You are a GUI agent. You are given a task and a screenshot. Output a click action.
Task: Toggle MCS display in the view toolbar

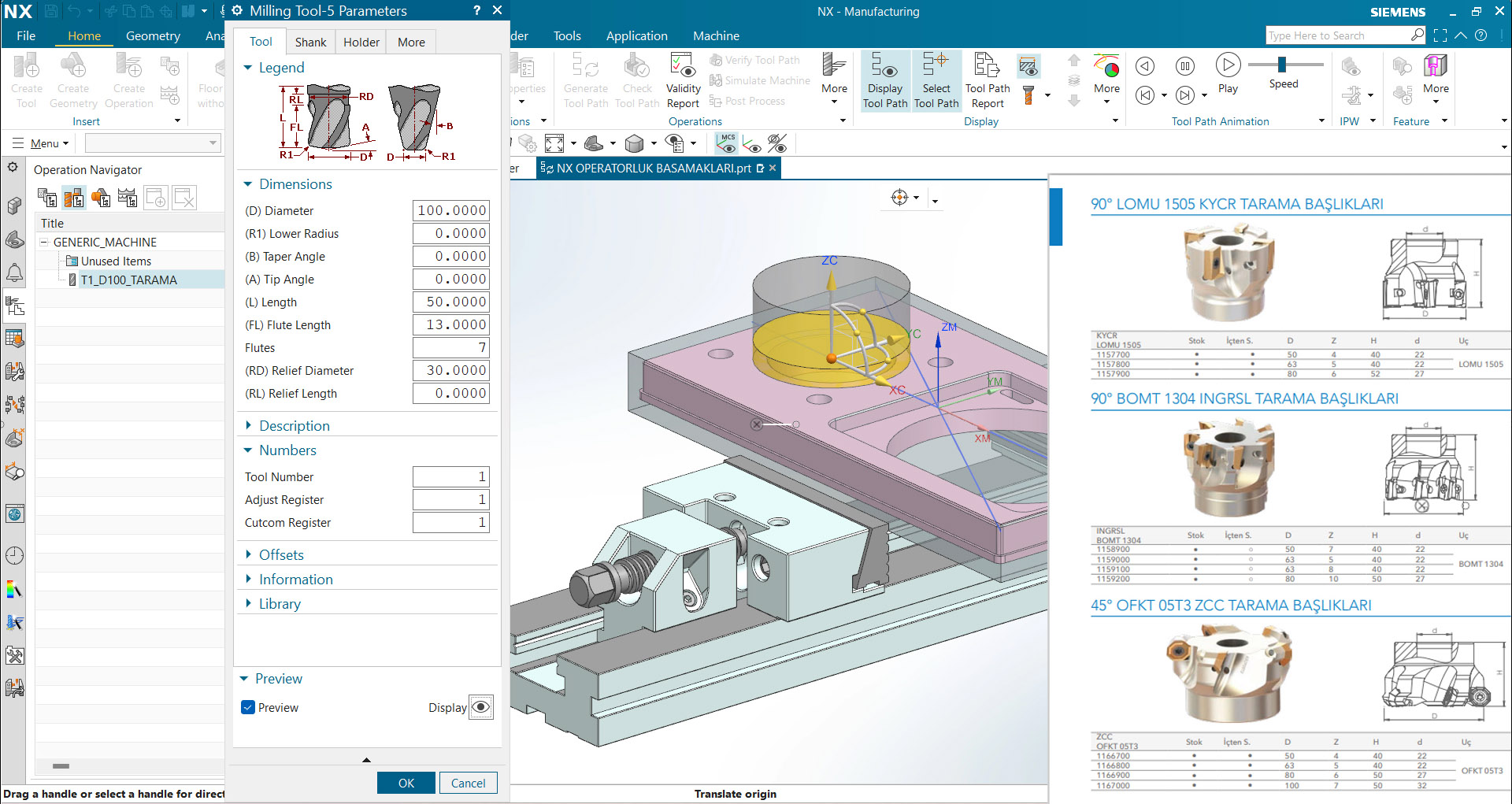click(x=727, y=143)
